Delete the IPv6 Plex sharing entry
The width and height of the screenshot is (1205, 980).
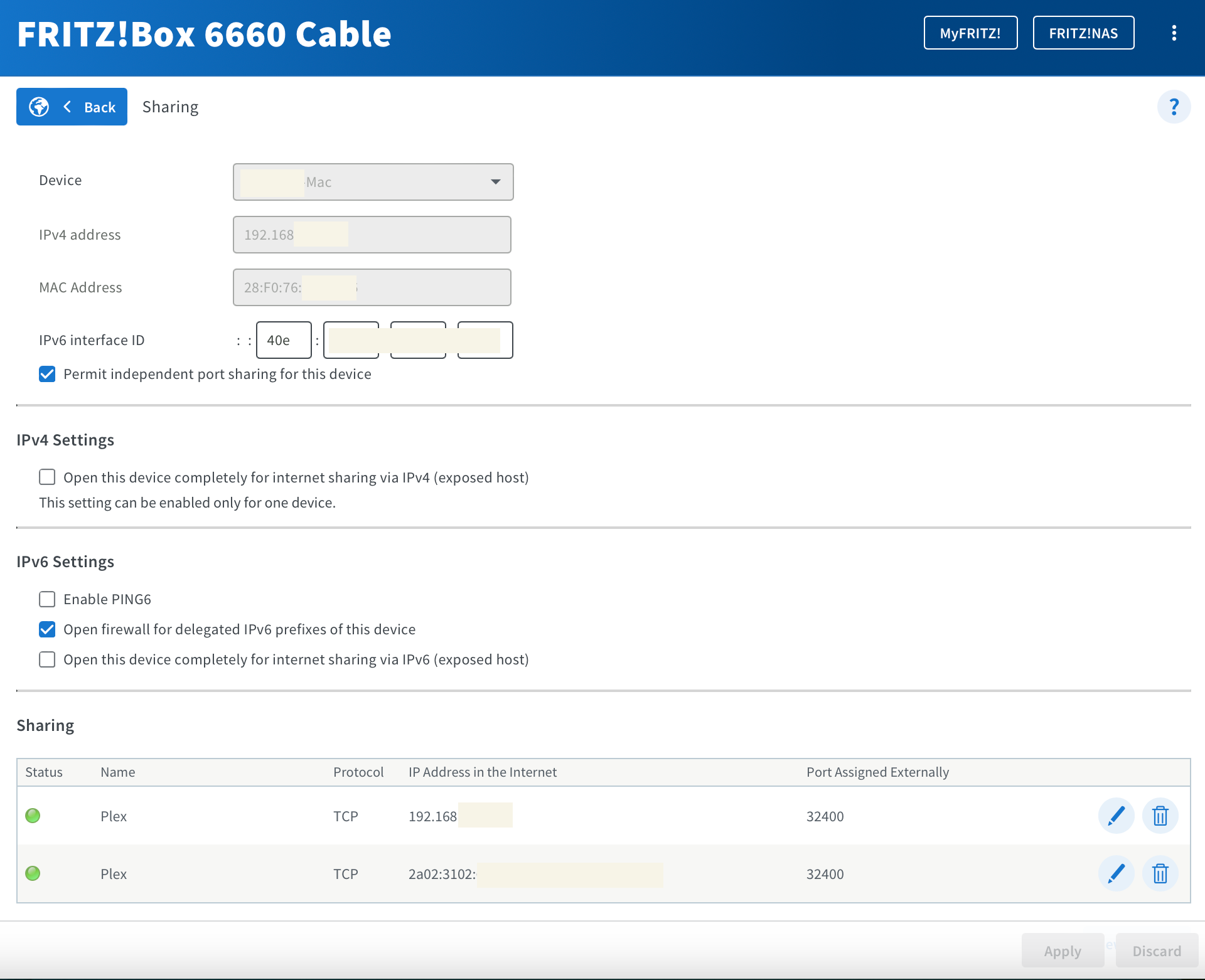point(1160,873)
